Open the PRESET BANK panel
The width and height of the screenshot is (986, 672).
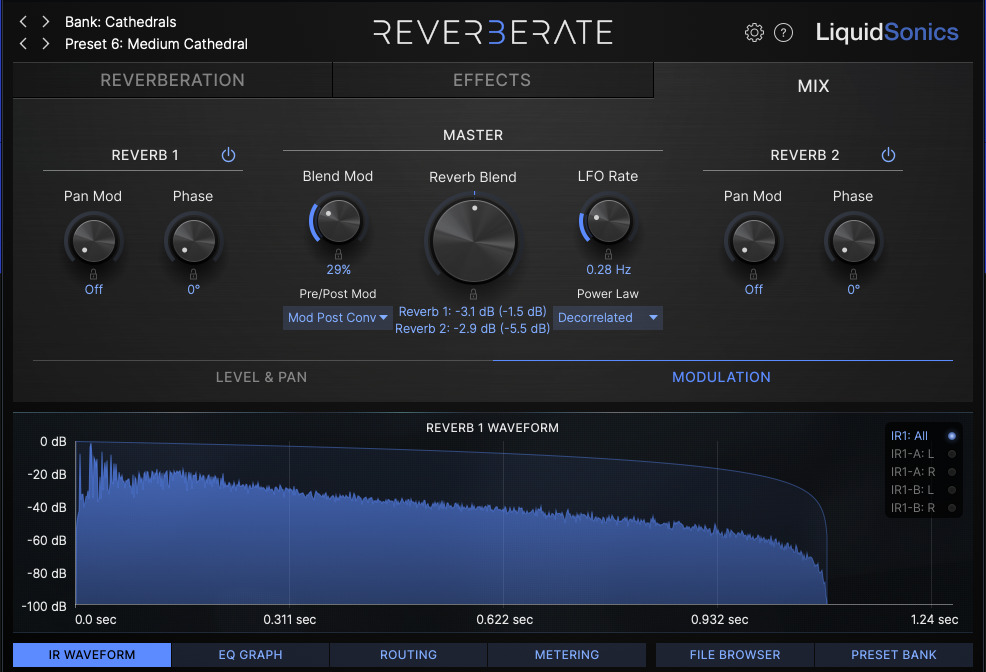click(894, 654)
